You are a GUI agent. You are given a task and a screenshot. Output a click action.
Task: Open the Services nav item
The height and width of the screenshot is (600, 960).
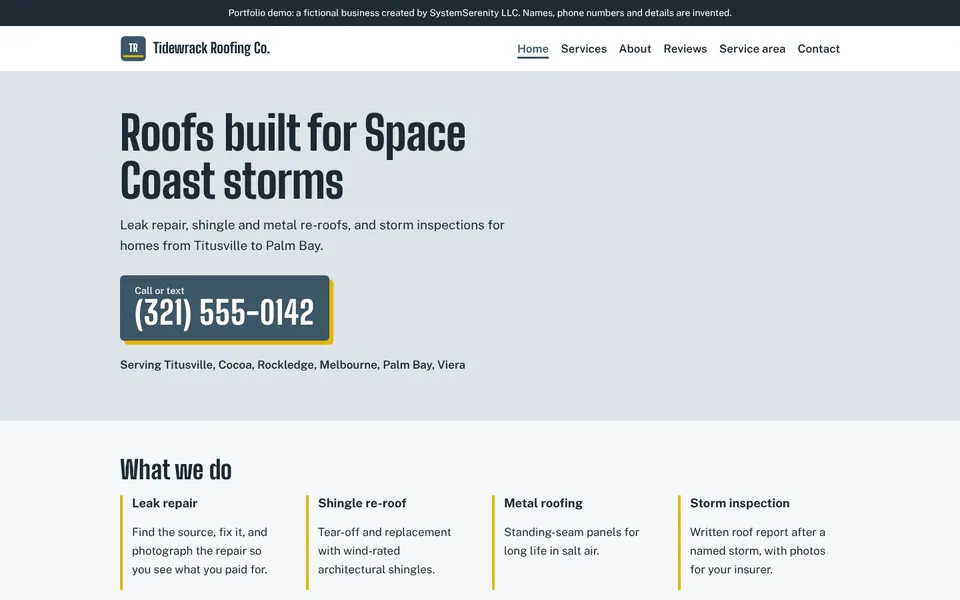click(583, 49)
